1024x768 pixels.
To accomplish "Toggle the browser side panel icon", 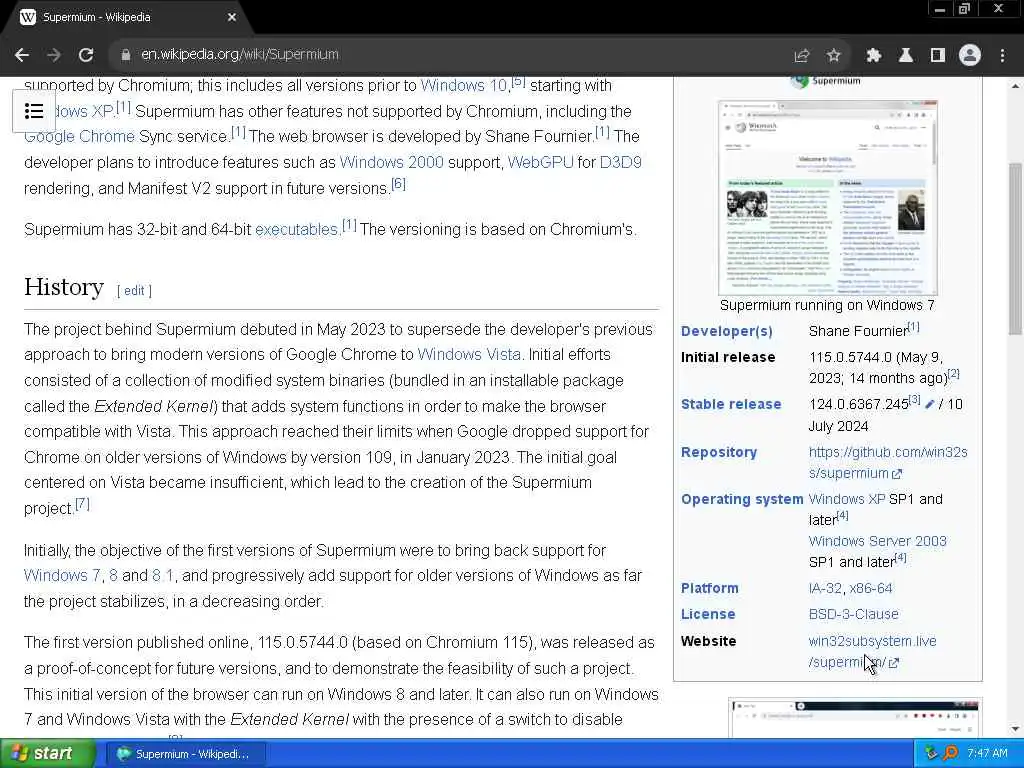I will pyautogui.click(x=938, y=56).
